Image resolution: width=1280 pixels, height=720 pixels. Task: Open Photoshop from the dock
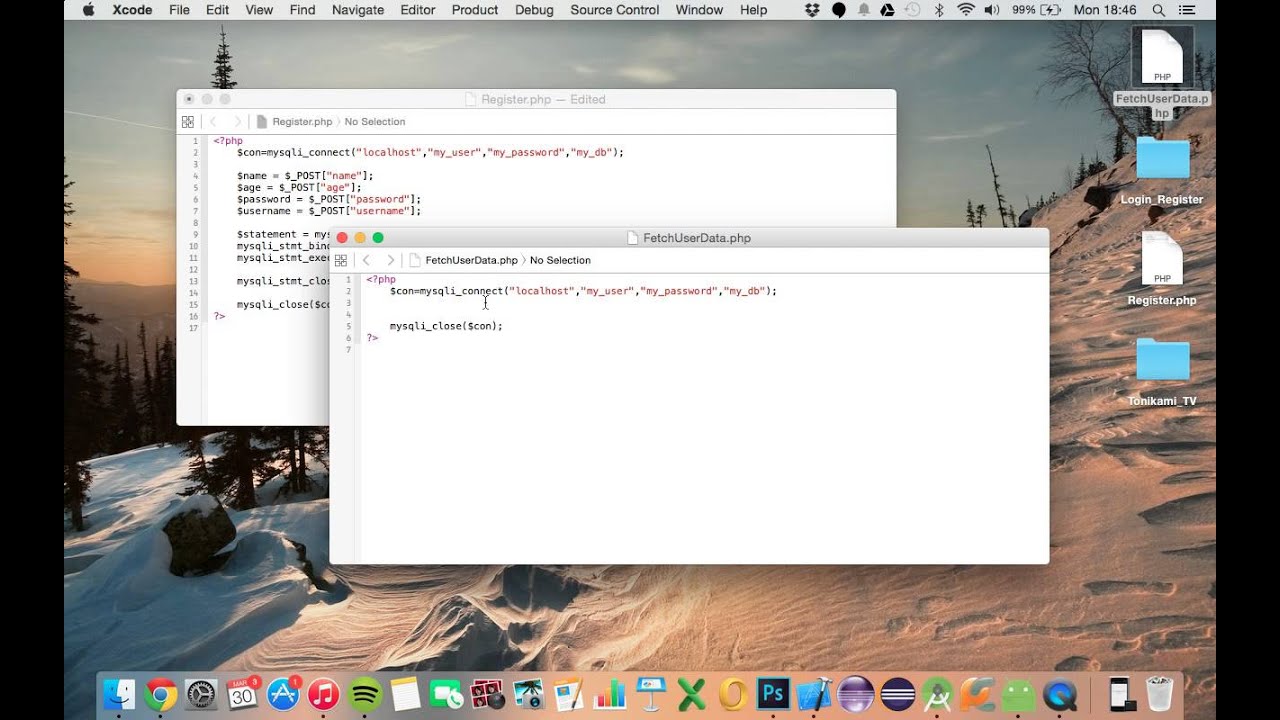[x=773, y=693]
